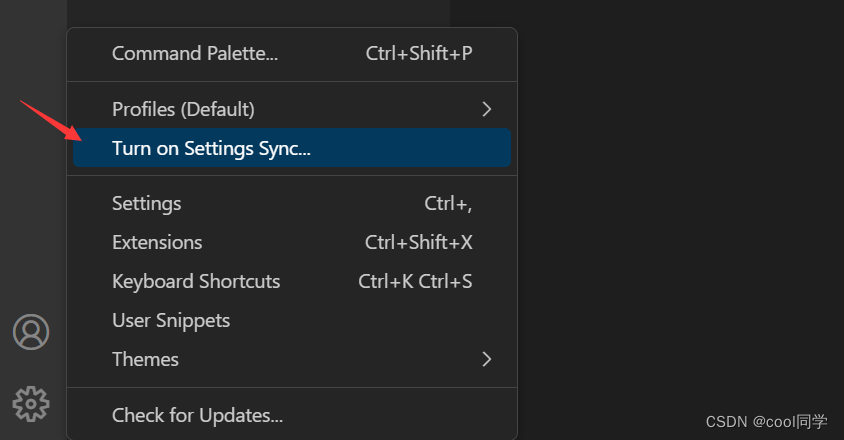Click the empty editor area right of menu
Screen dimensions: 844x440
tap(680, 200)
